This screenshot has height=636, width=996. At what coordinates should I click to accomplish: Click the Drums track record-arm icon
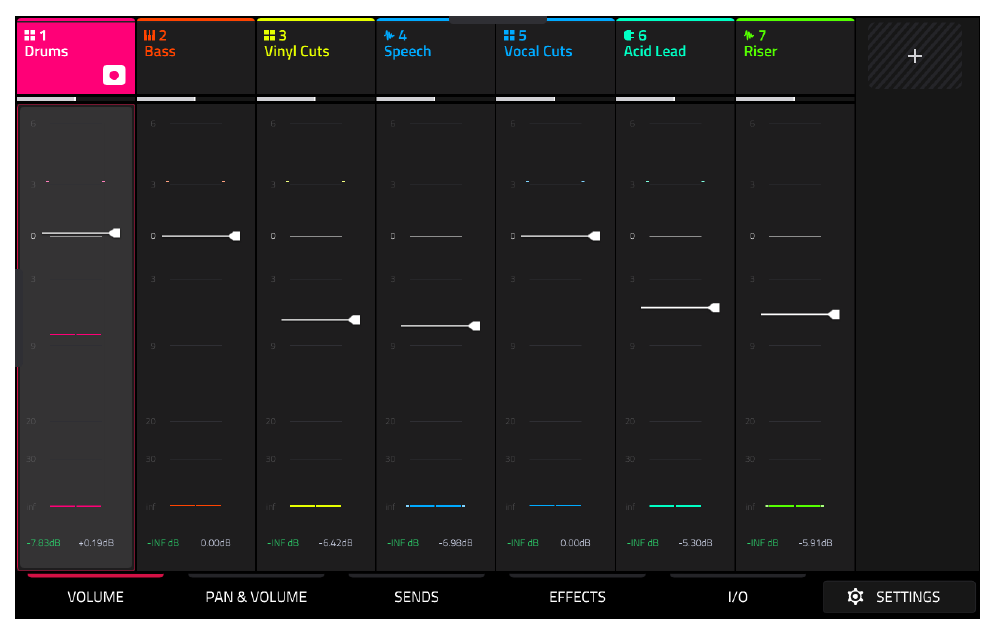(114, 76)
